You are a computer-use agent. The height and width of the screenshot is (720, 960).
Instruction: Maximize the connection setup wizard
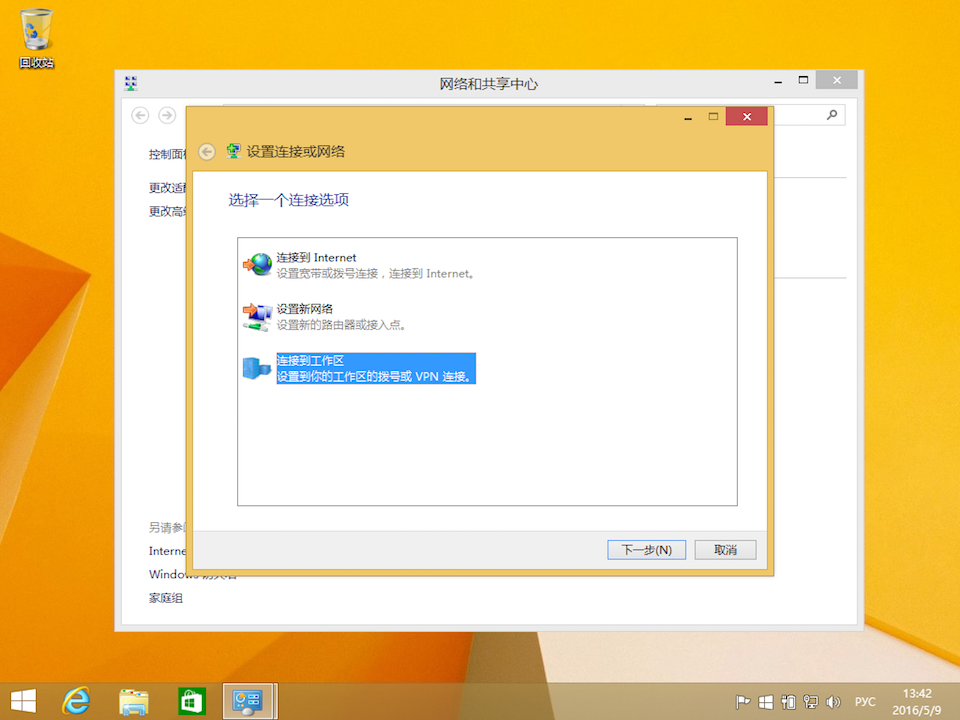(713, 116)
